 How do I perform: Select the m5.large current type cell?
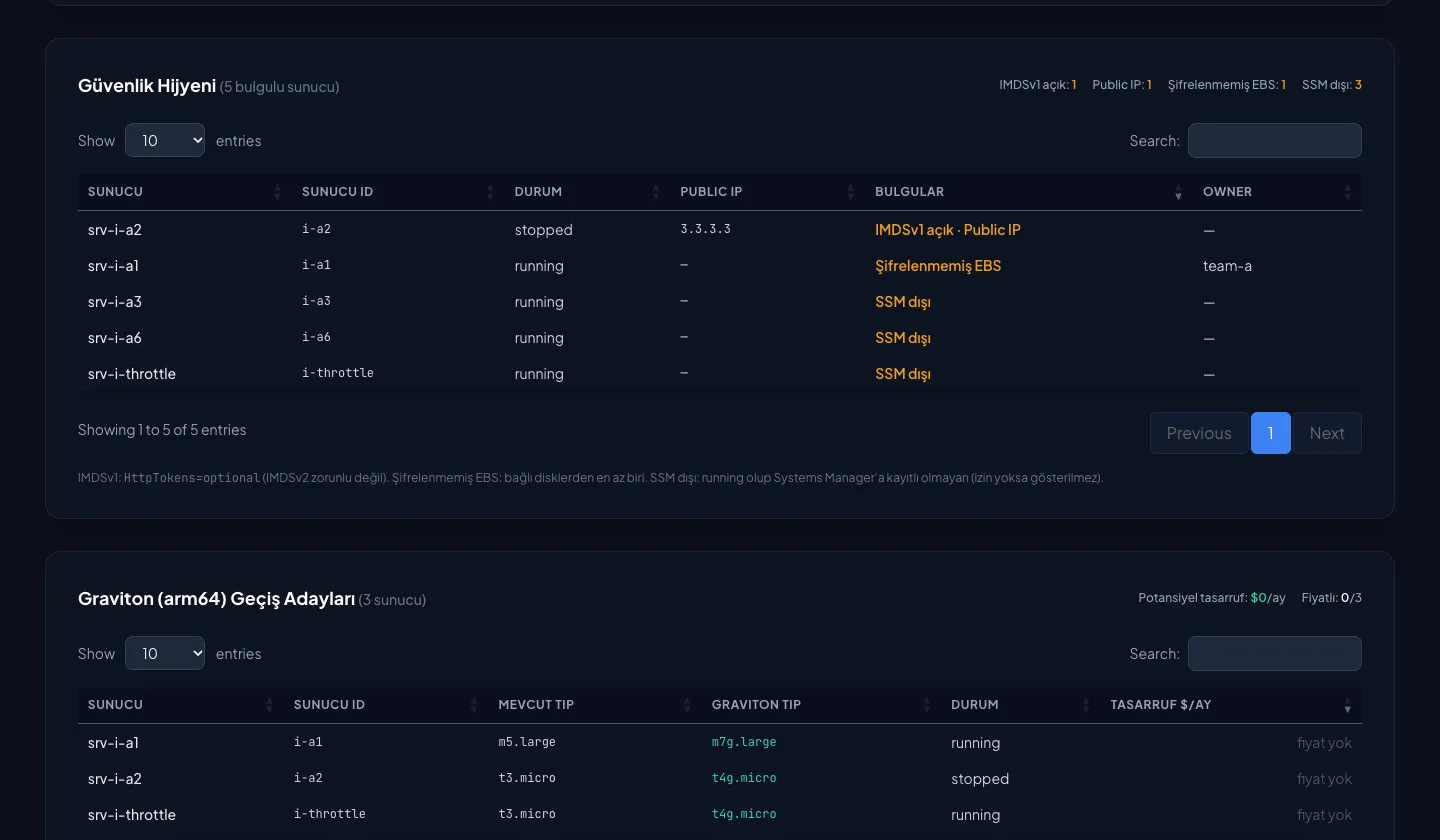click(527, 742)
